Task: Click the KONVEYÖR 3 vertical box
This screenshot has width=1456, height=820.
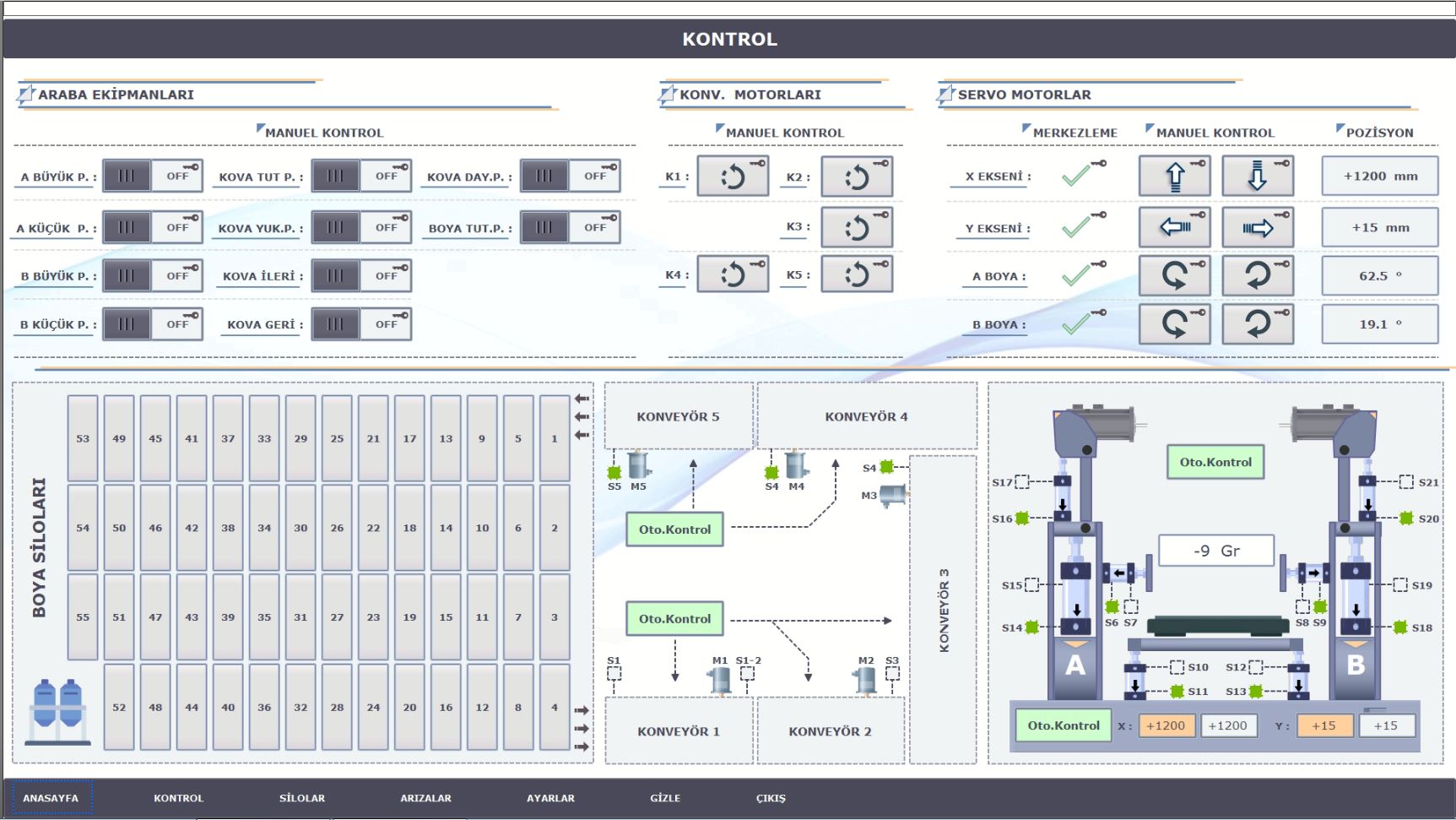Action: point(943,610)
